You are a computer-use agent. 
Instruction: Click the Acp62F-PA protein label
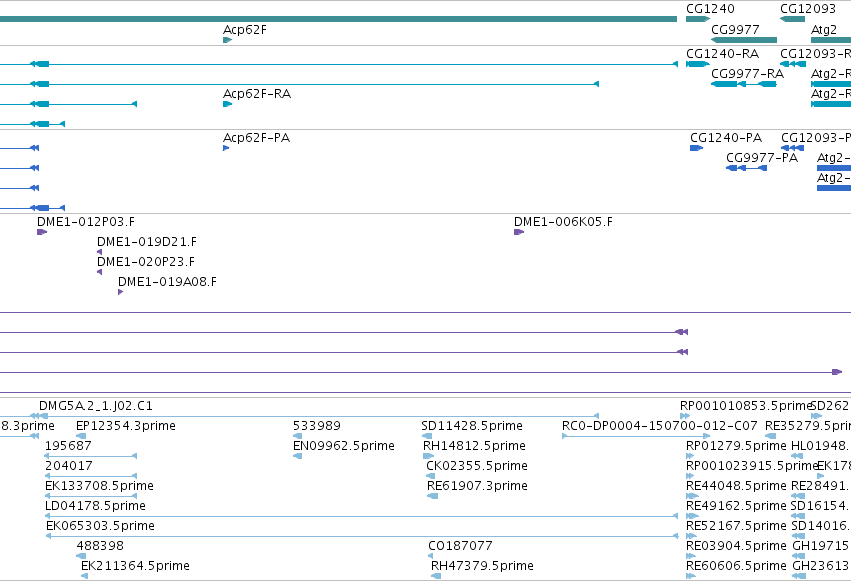coord(256,138)
